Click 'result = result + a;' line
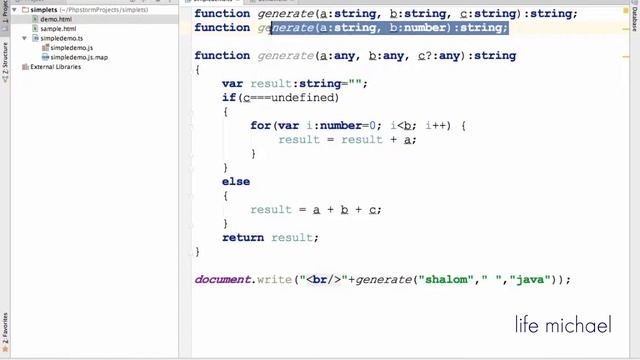This screenshot has height=360, width=640. click(347, 140)
